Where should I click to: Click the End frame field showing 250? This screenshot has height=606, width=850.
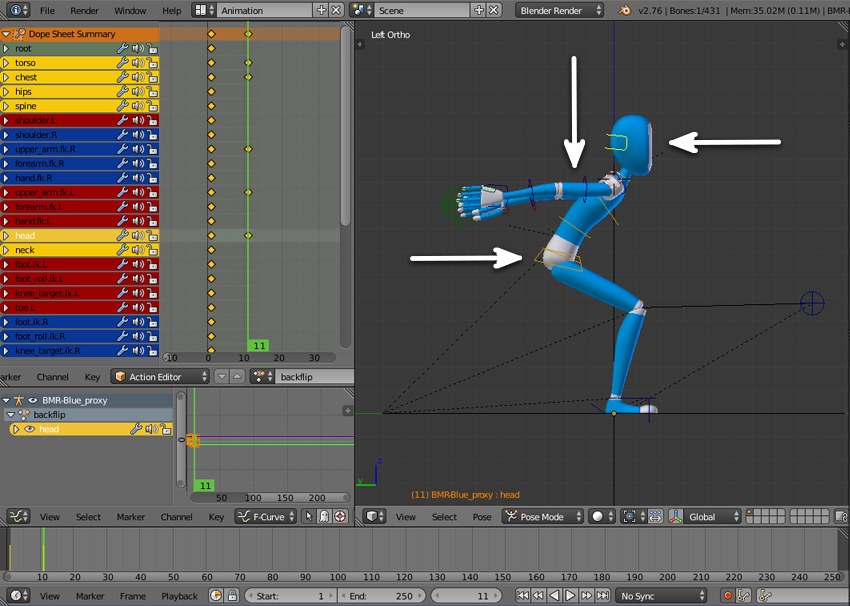point(381,596)
